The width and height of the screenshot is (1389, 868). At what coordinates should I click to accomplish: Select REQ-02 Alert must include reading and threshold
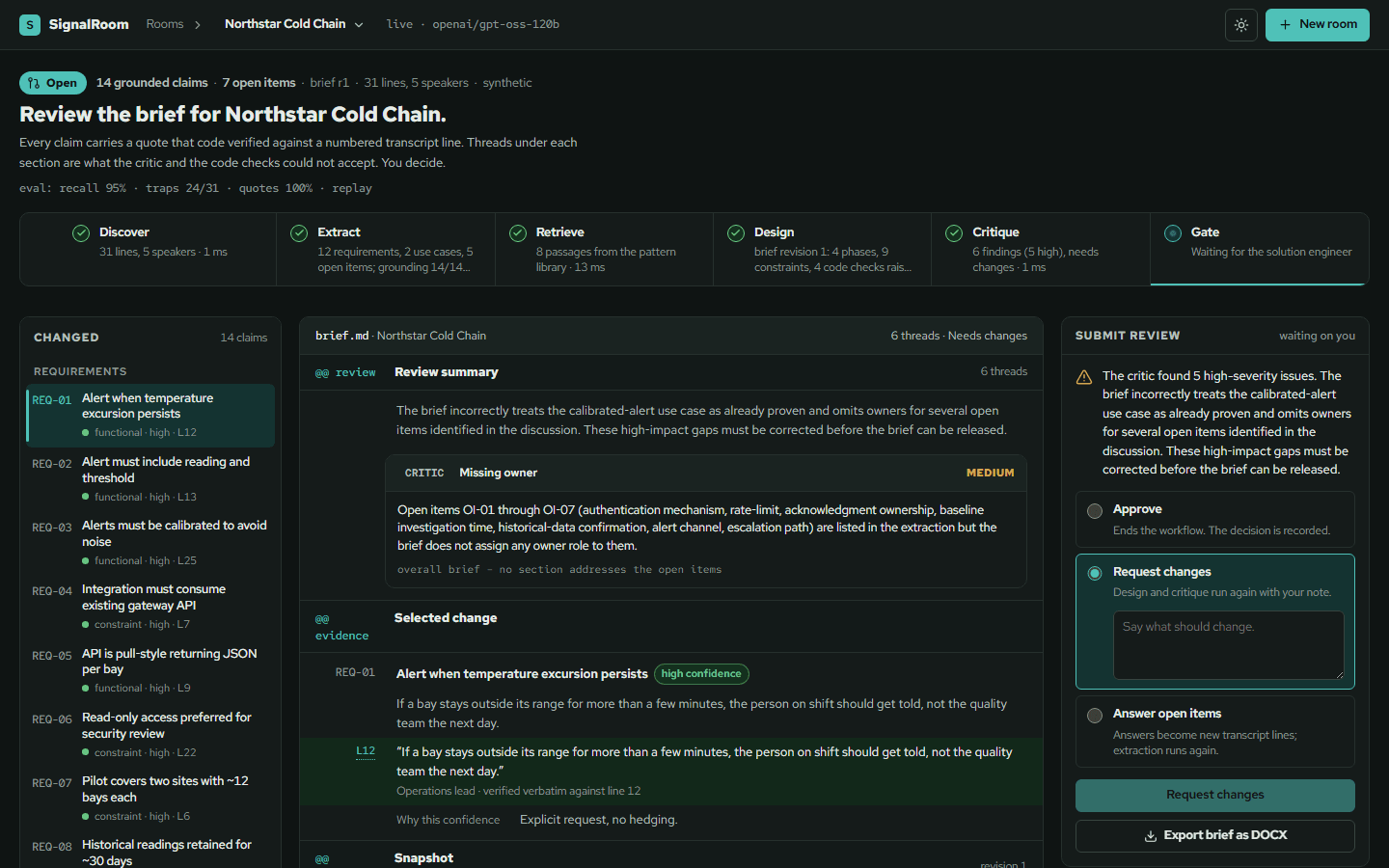coord(150,479)
